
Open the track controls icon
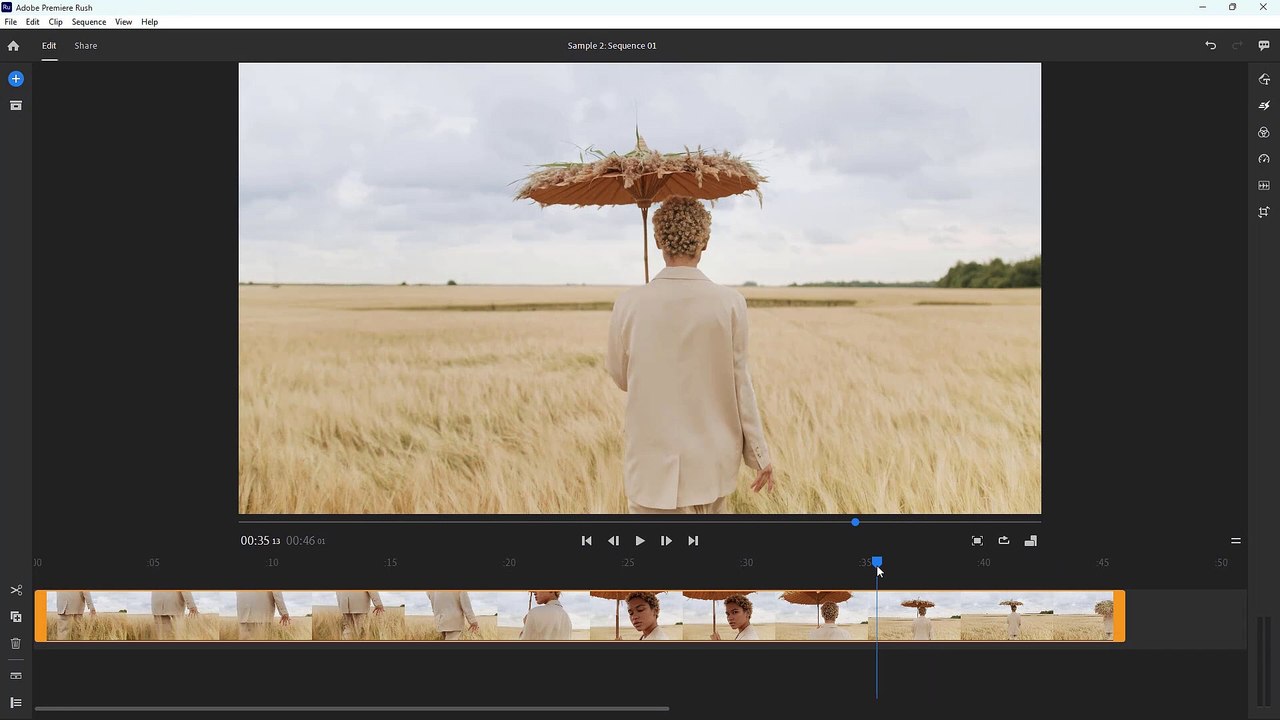click(x=16, y=676)
